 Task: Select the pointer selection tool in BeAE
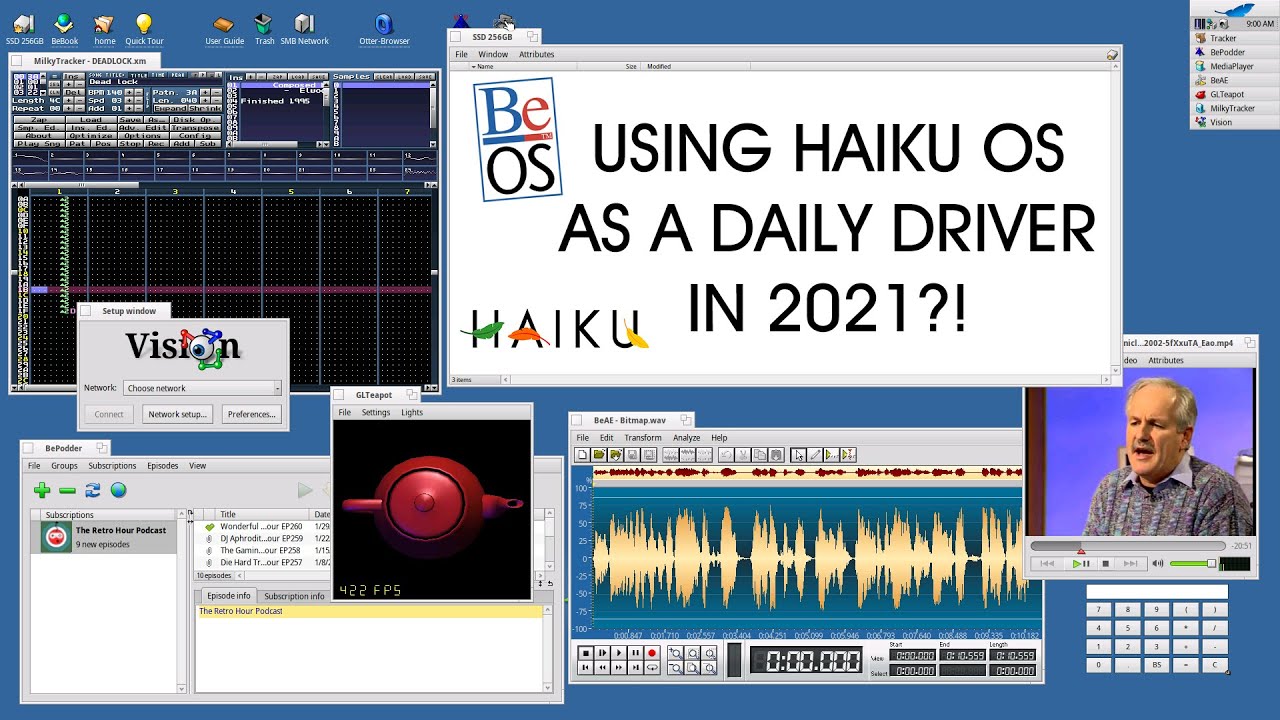798,455
